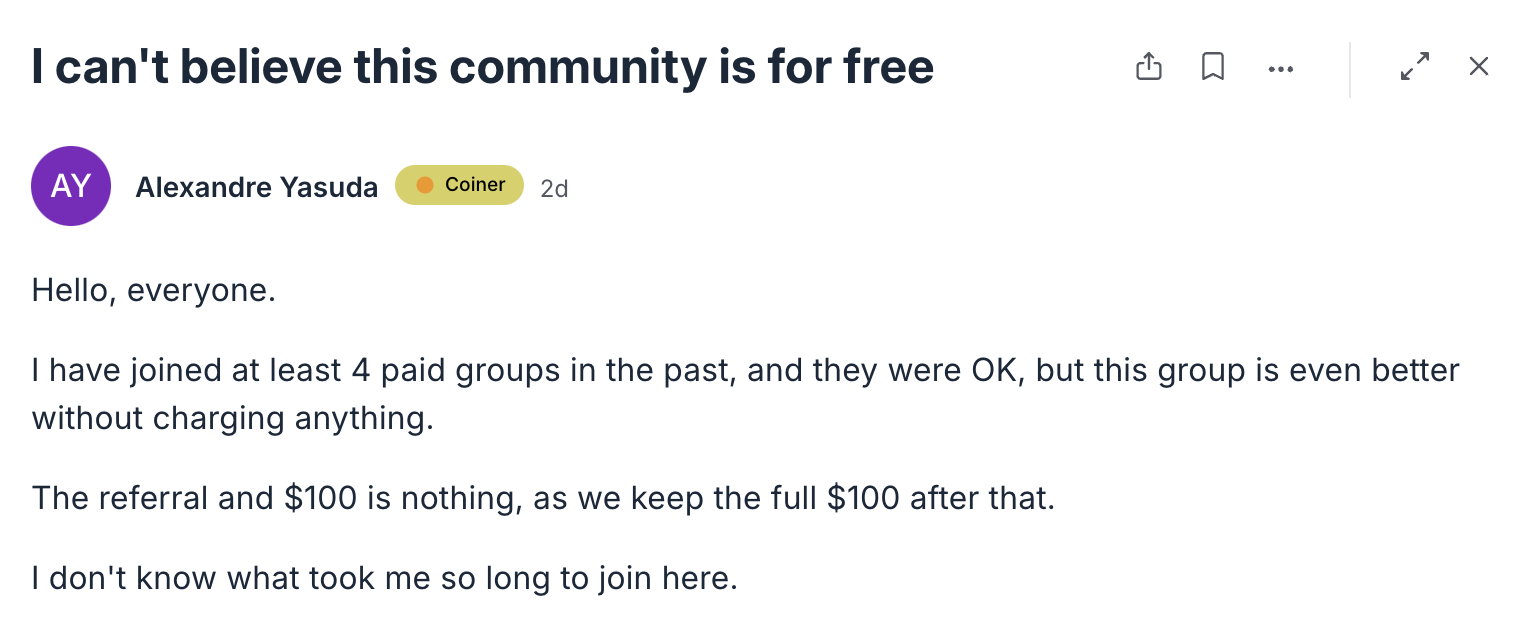Click the post title heading

coord(482,67)
